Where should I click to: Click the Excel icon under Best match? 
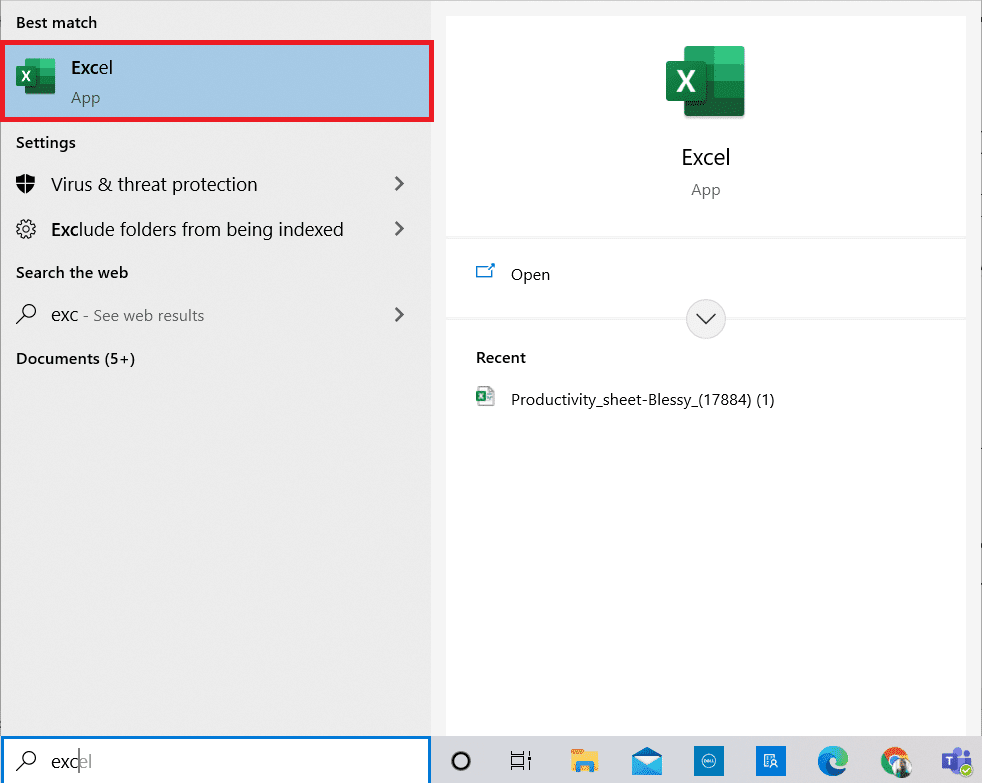click(x=35, y=77)
